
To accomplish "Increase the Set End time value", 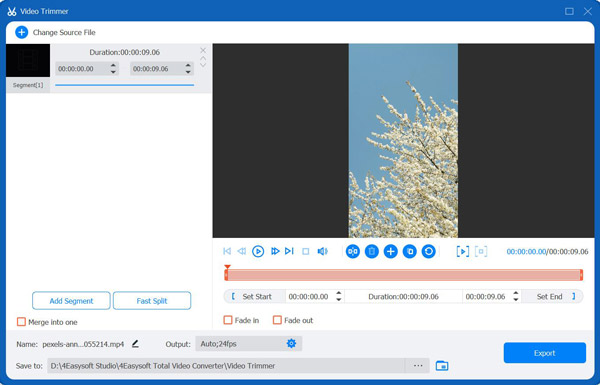I will click(x=516, y=294).
